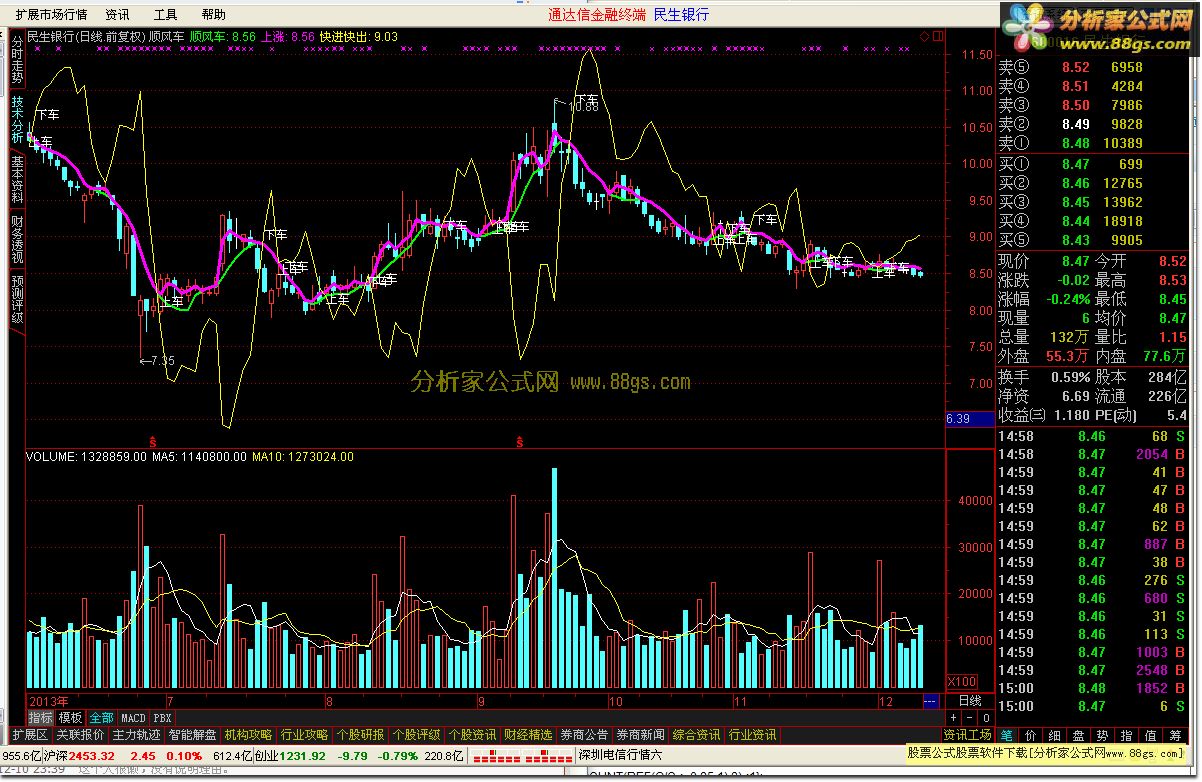
Task: Click the blue --- timeline button
Action: point(931,700)
